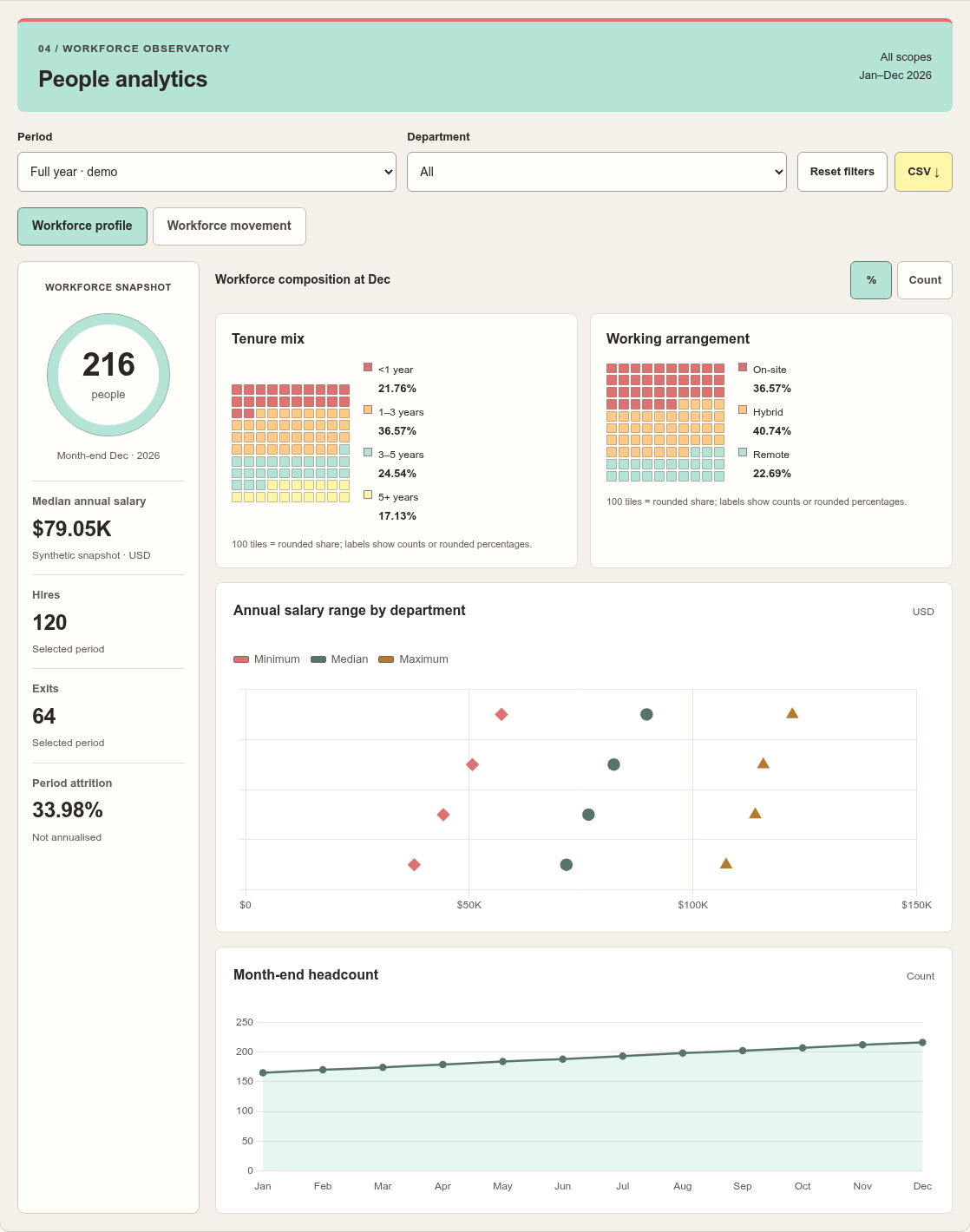Screen dimensions: 970x1232
Task: Click the 5+ years legend swatch
Action: (368, 495)
